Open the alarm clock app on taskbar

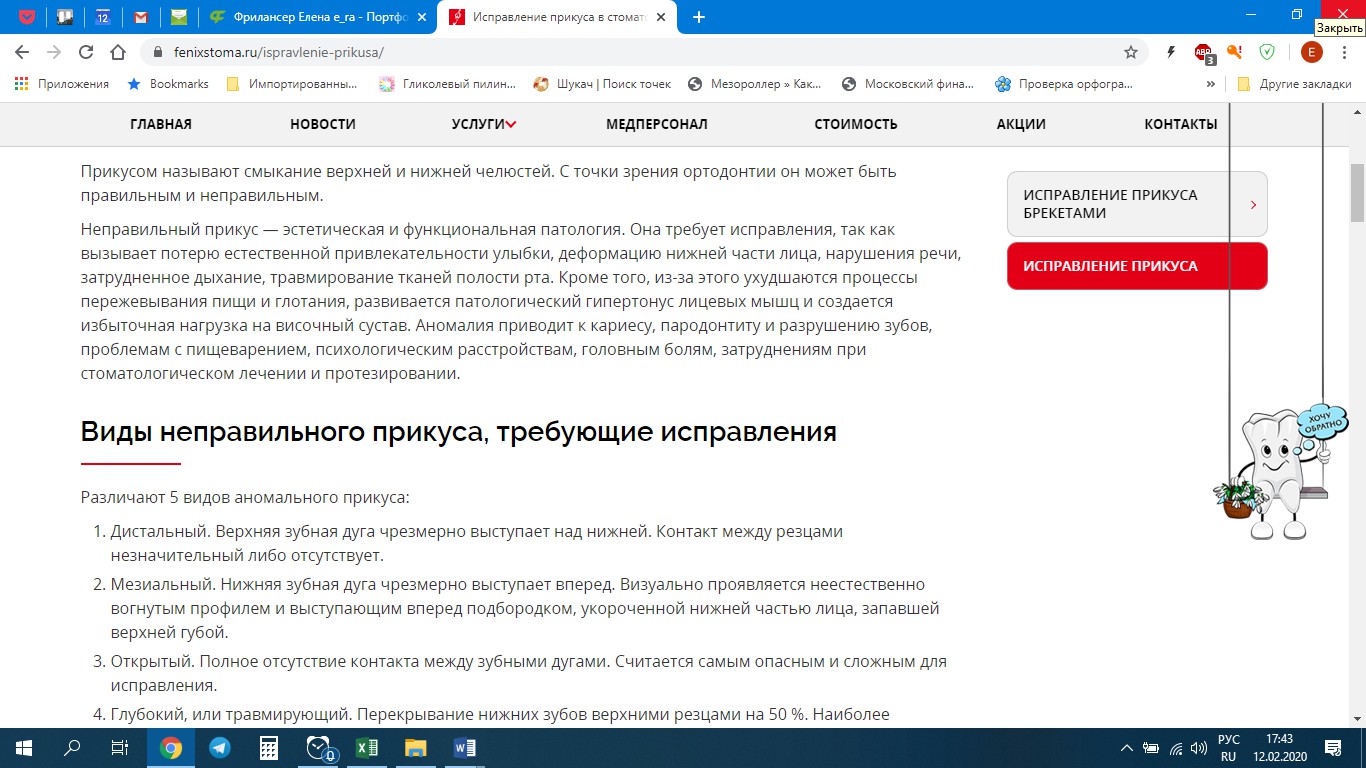319,747
